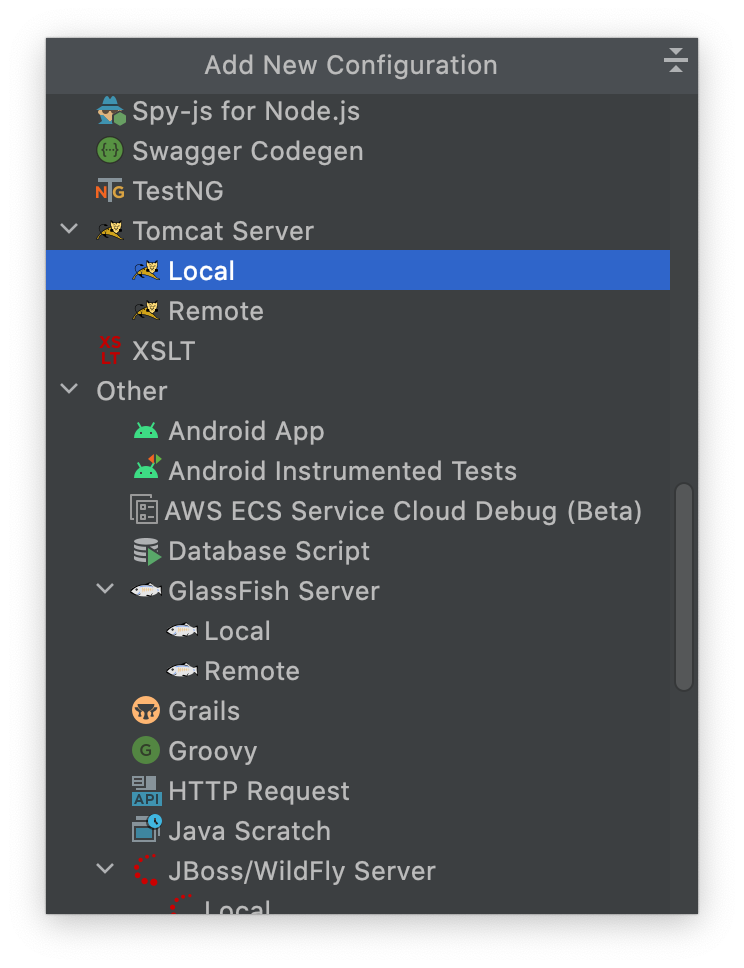Click the green Android App robot icon

146,431
